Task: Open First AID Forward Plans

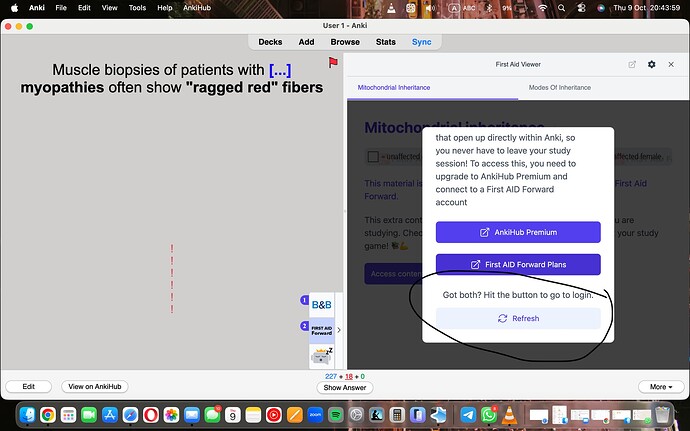Action: coord(518,264)
